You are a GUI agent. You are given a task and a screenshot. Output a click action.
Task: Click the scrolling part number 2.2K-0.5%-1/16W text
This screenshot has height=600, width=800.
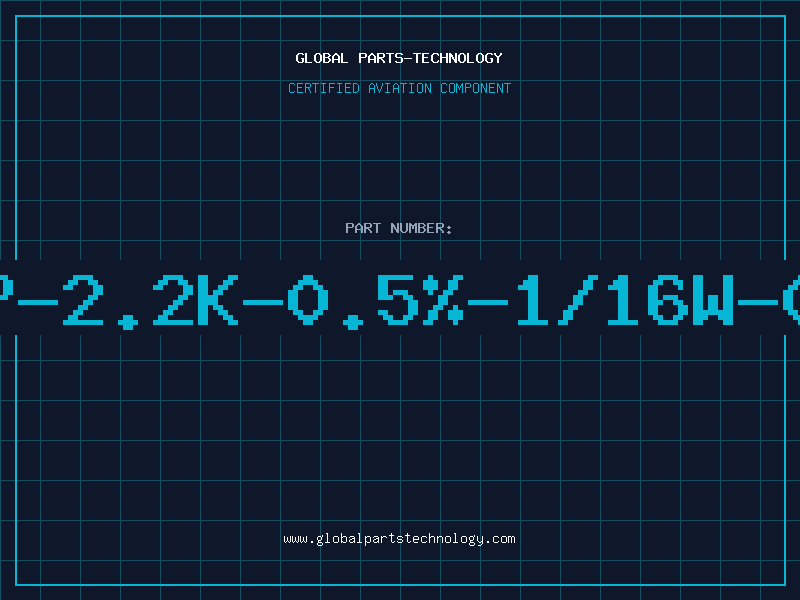[x=400, y=301]
